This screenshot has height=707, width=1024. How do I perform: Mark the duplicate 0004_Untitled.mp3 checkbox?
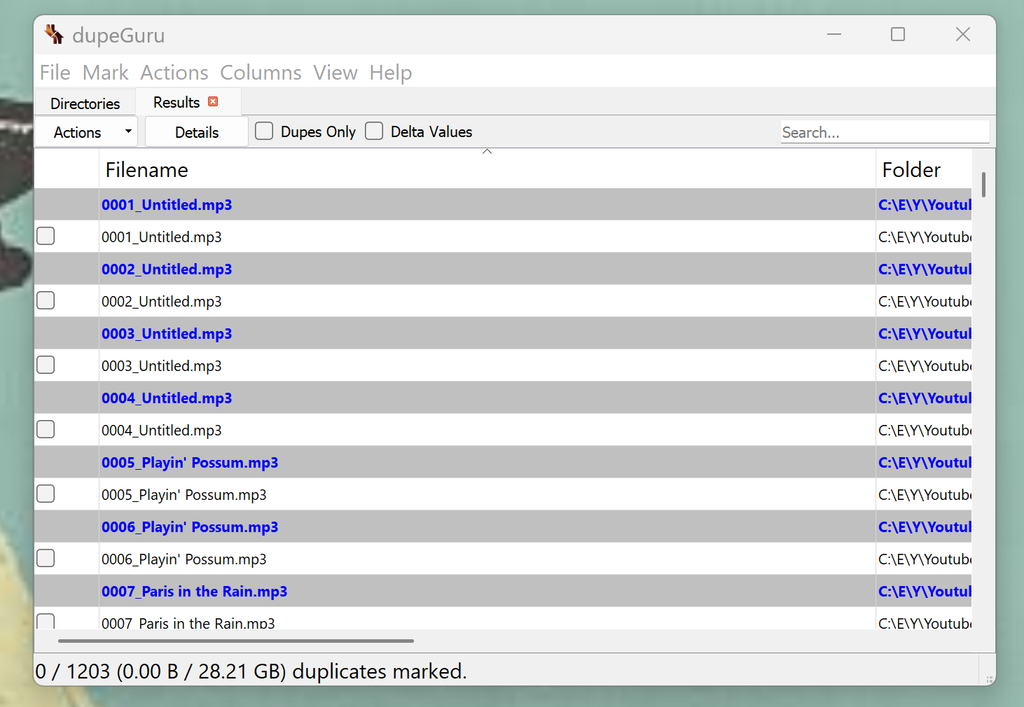tap(46, 430)
